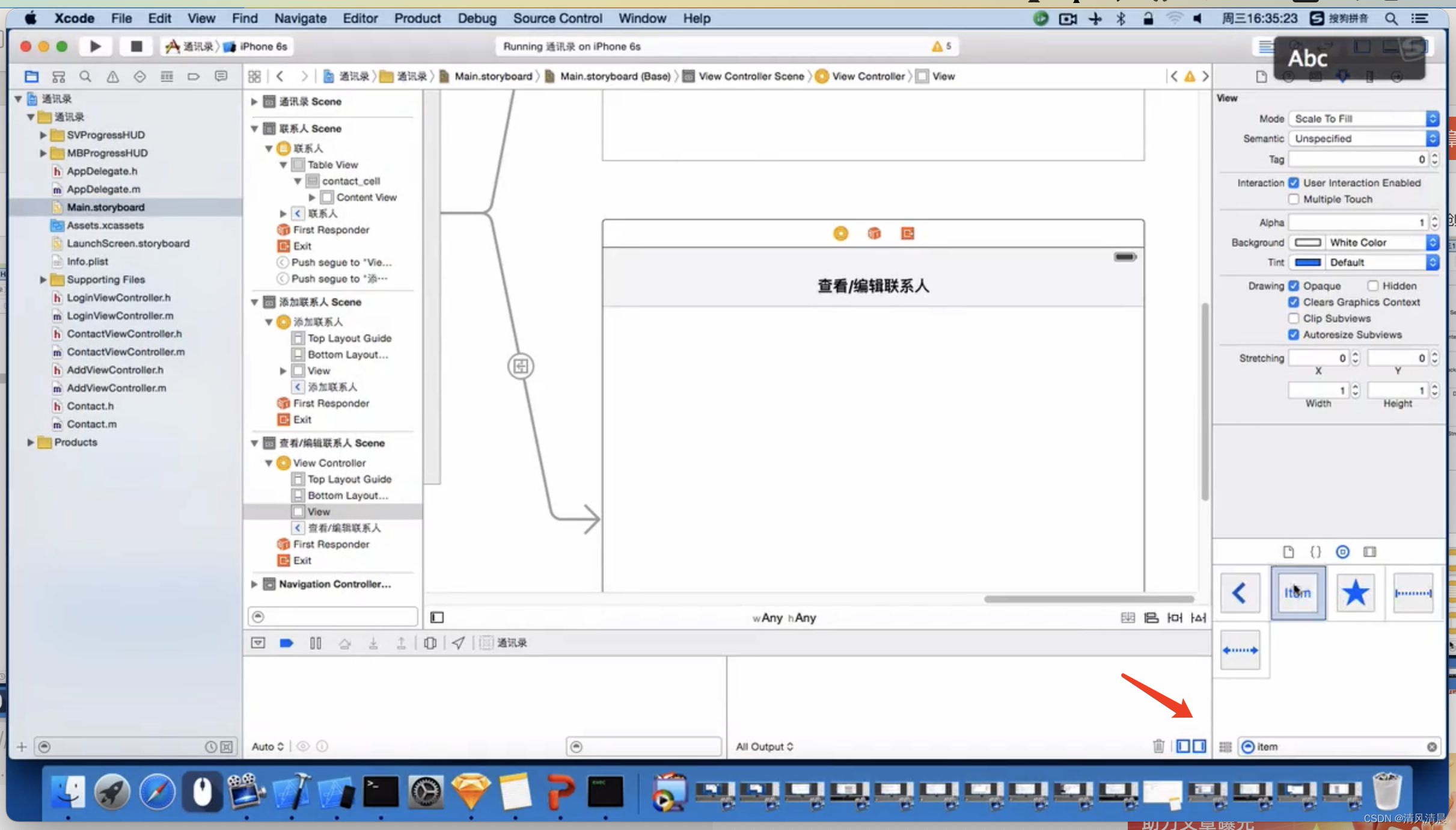Click the related items grid icon
This screenshot has width=1456, height=830.
[254, 76]
